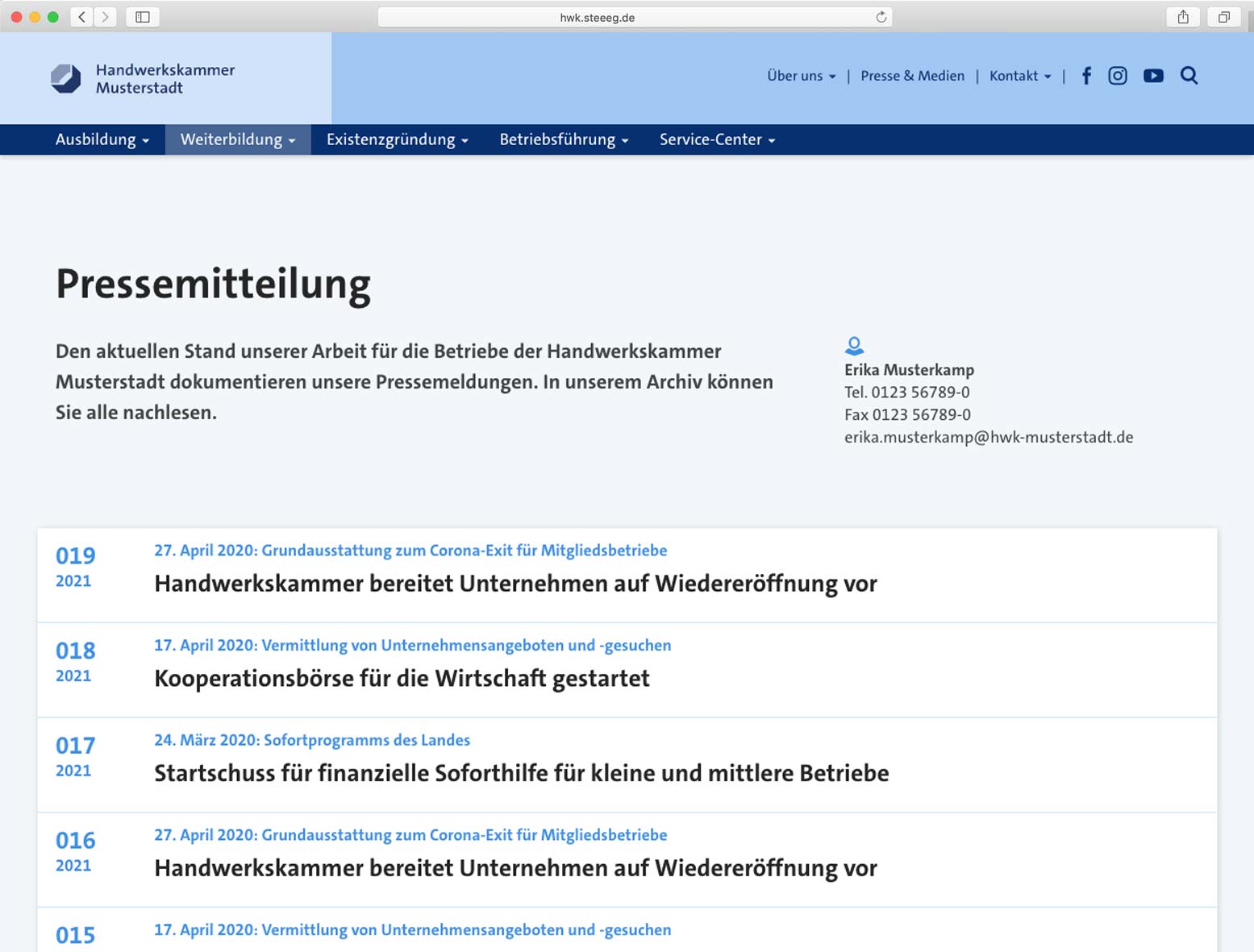Click the contact person icon above Erika Musterkamp
This screenshot has width=1254, height=952.
(x=854, y=346)
